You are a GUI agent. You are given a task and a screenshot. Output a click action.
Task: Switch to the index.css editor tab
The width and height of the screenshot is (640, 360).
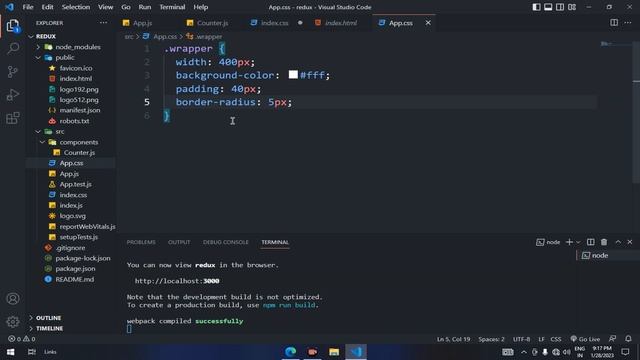(274, 23)
